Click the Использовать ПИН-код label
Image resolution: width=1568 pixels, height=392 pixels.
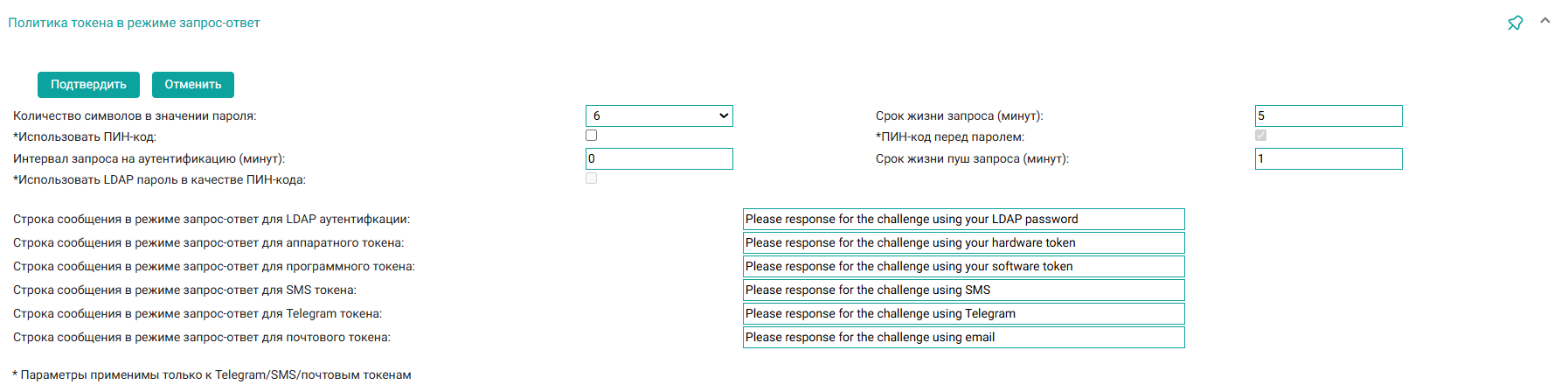point(85,136)
